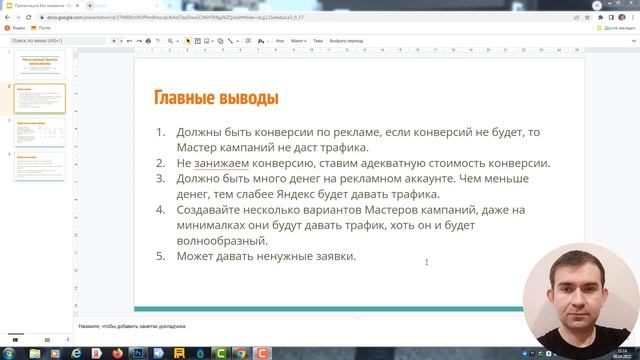This screenshot has width=640, height=360.
Task: Open green Camtasia icon on taskbar
Action: tap(220, 353)
